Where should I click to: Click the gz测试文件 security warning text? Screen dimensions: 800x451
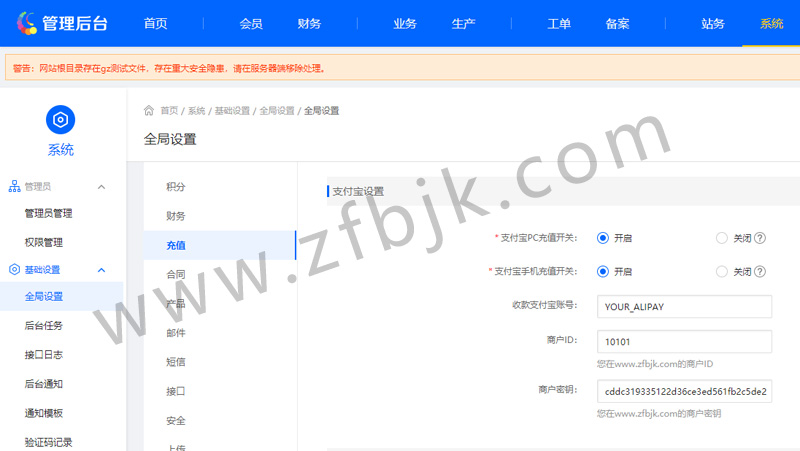click(x=169, y=68)
